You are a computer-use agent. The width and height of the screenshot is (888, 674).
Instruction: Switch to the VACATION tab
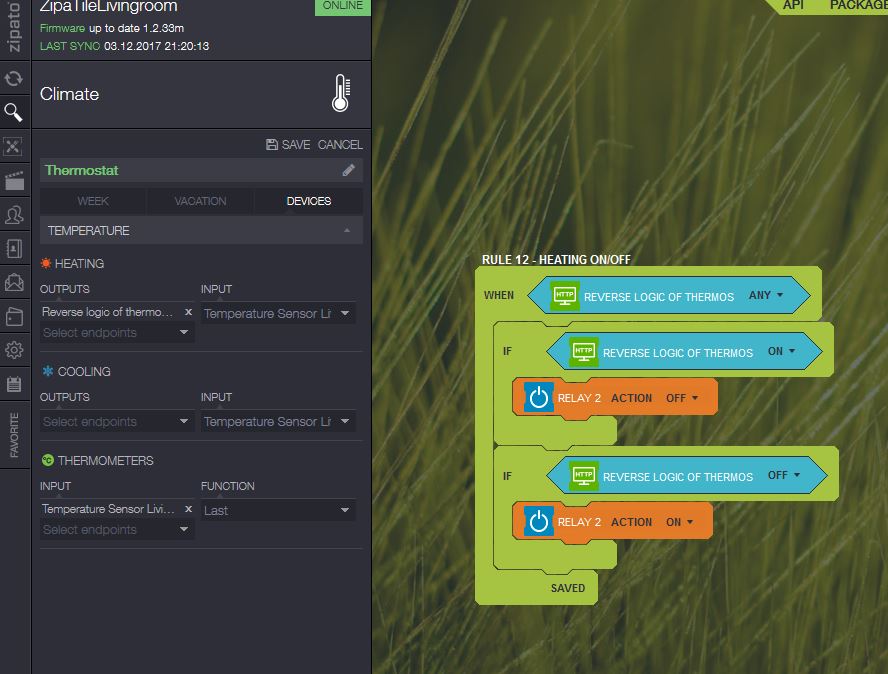(x=200, y=201)
